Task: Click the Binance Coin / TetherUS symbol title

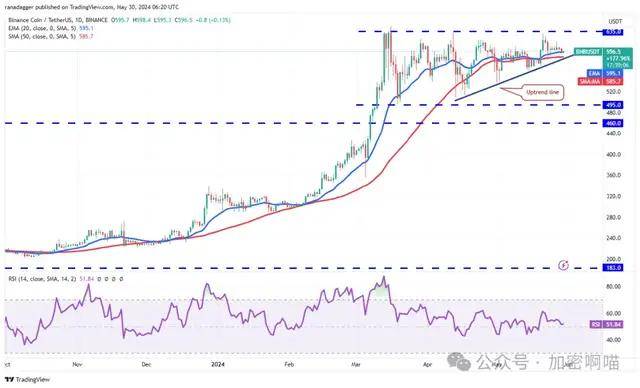Action: 58,20
